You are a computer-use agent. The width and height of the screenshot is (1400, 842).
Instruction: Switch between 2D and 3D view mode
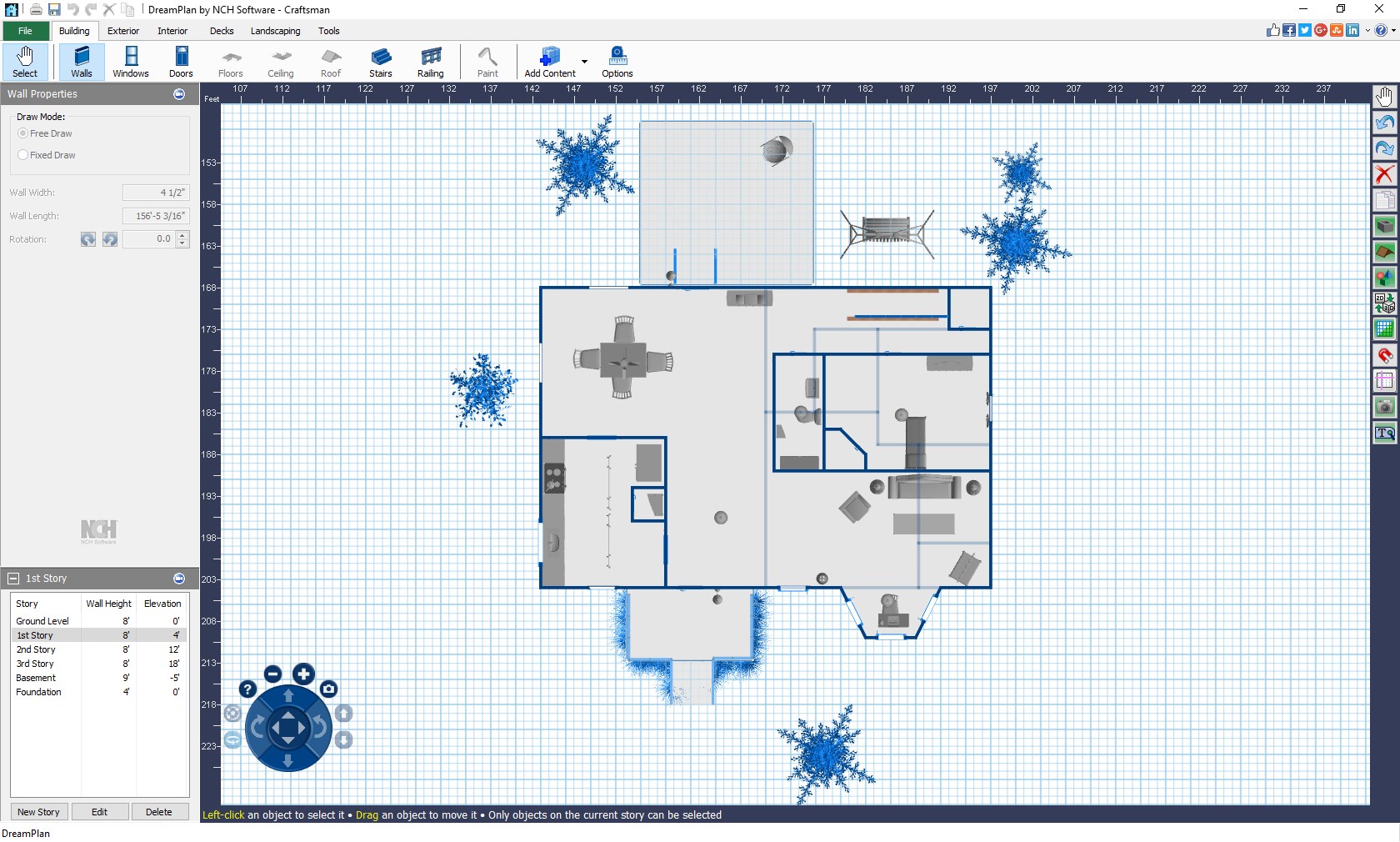click(x=1384, y=303)
